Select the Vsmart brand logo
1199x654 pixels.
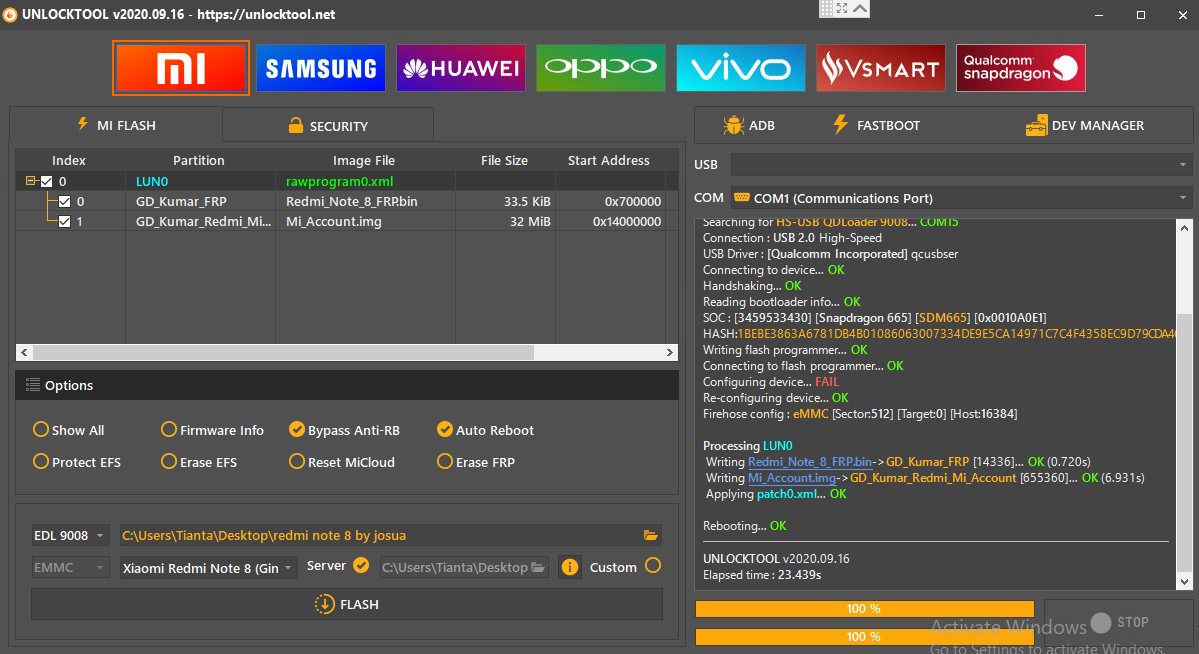tap(881, 68)
